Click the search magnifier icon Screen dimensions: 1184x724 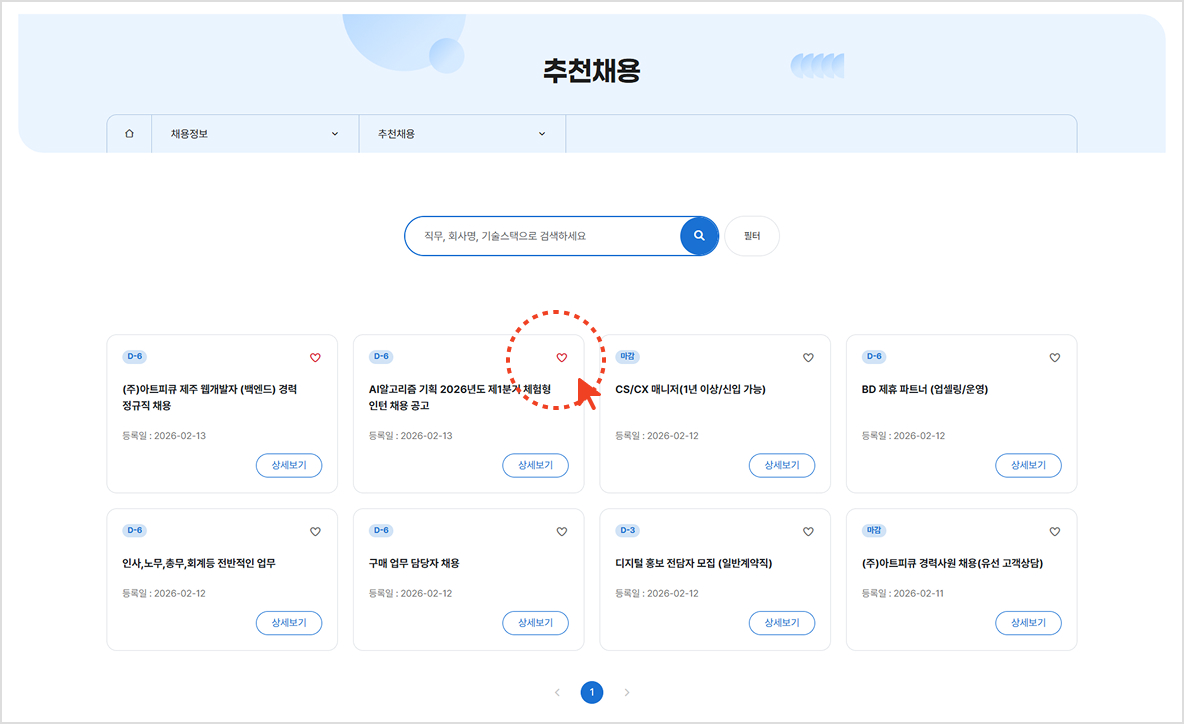click(x=698, y=235)
